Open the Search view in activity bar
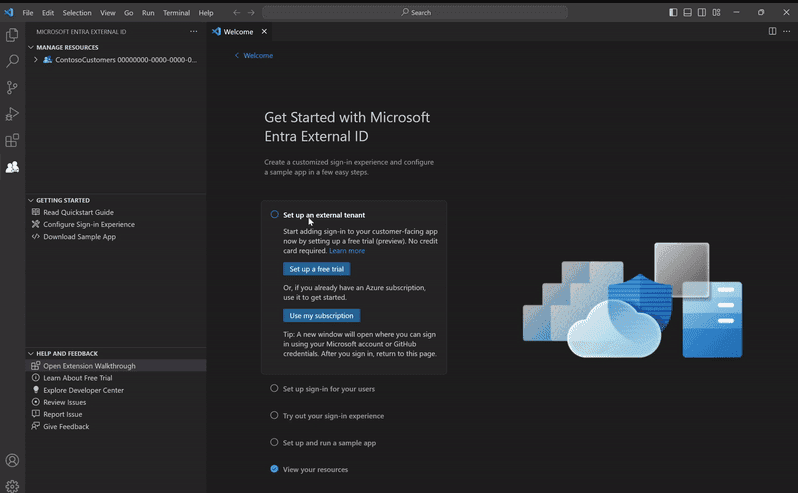 12,61
